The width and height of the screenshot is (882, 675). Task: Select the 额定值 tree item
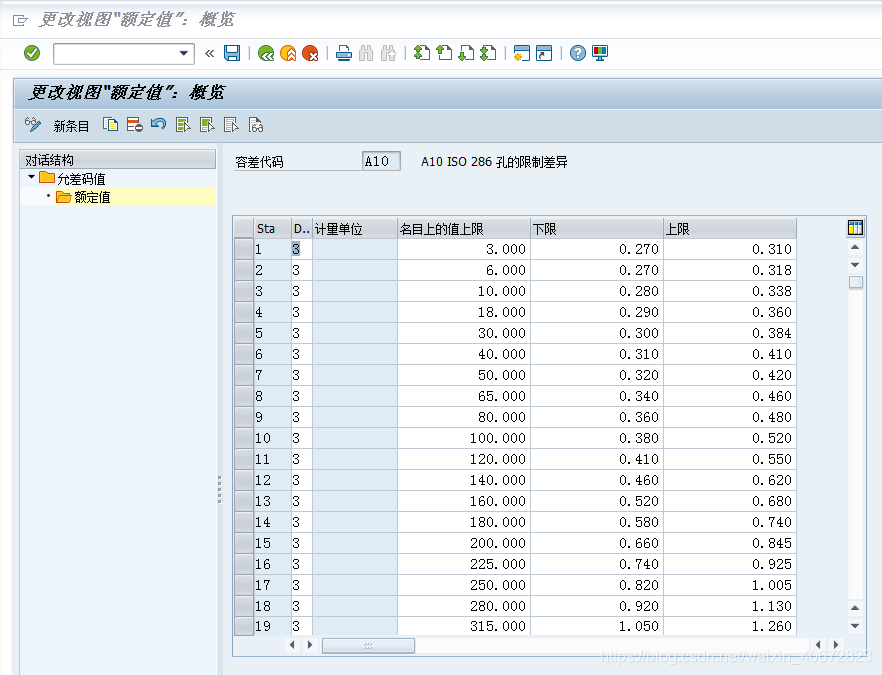pyautogui.click(x=92, y=197)
